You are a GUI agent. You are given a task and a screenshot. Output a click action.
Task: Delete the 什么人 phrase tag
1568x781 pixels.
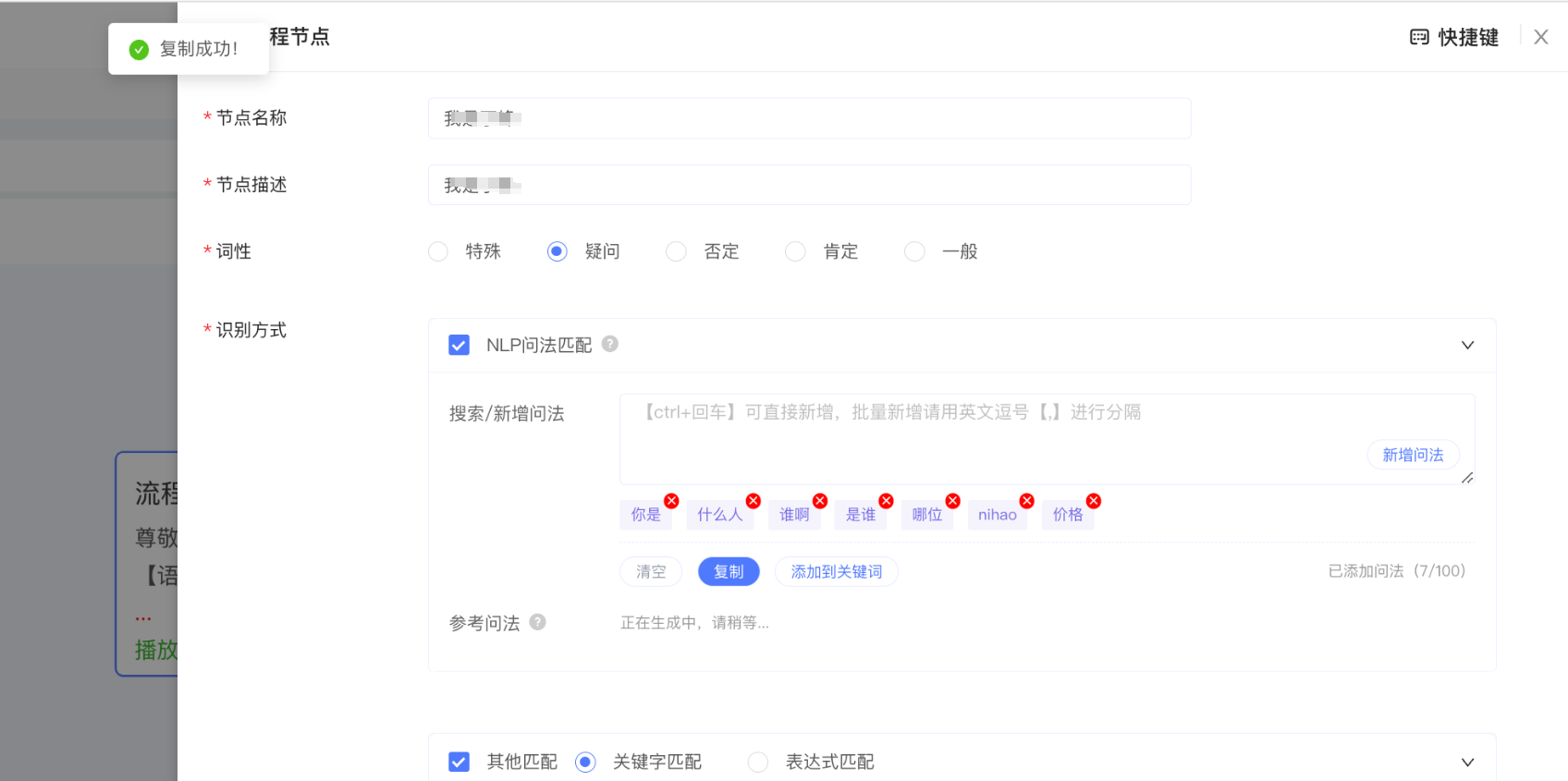click(753, 501)
